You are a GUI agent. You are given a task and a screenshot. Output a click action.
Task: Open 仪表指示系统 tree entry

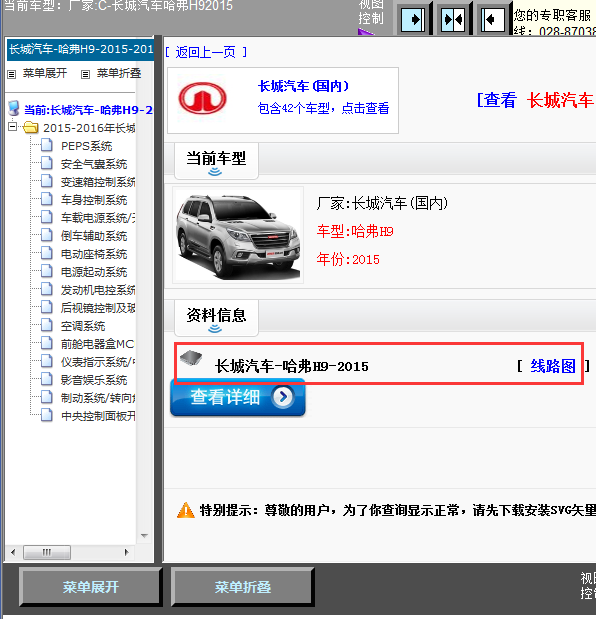coord(98,362)
